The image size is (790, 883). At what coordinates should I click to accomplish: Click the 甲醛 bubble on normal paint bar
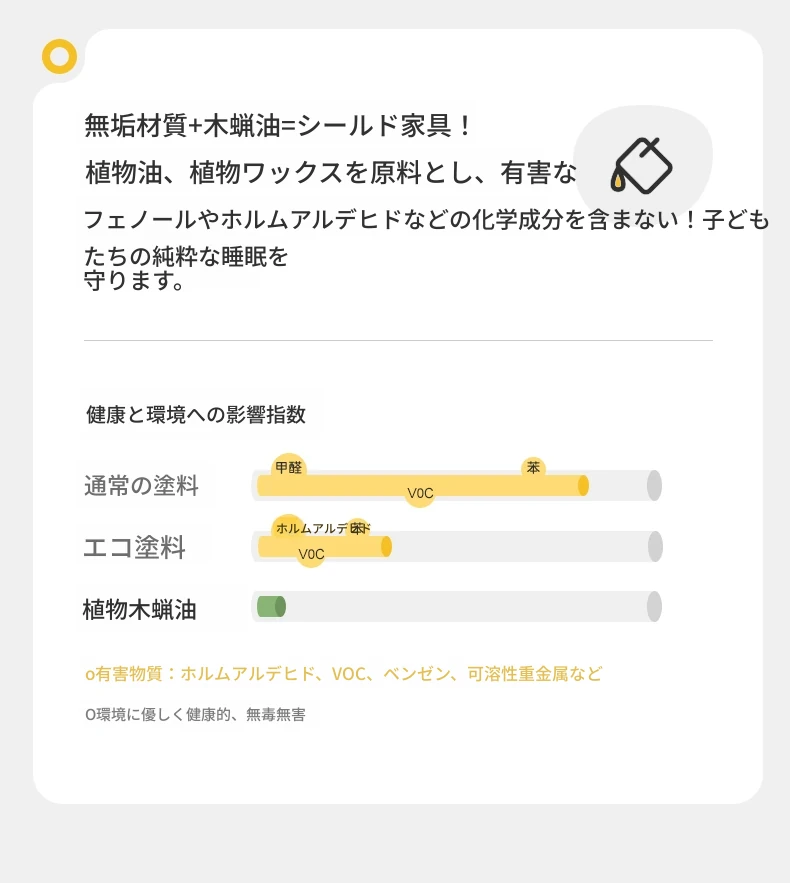[289, 467]
